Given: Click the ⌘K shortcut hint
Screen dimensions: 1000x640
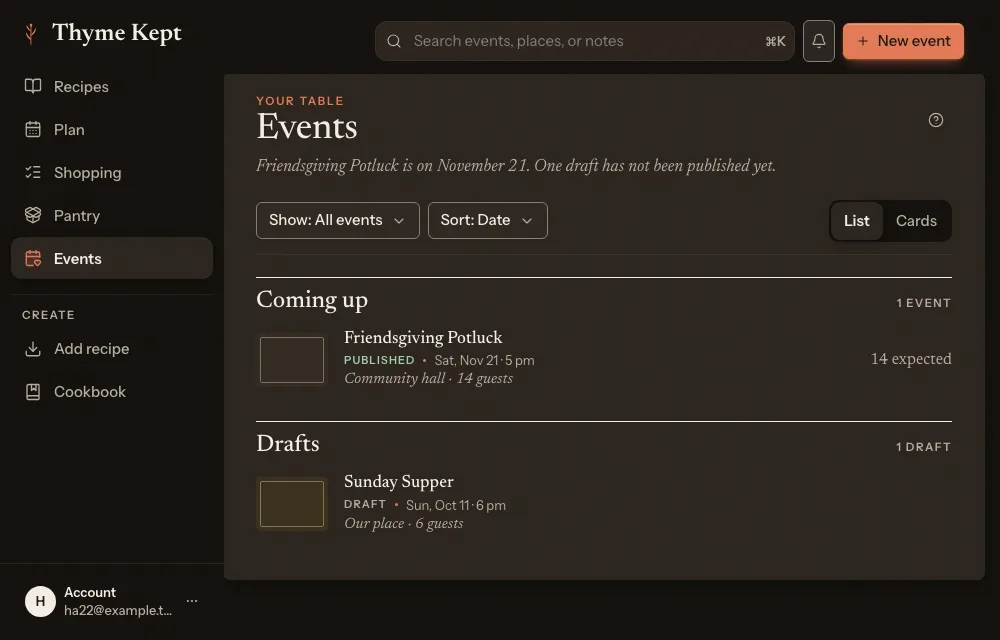Looking at the screenshot, I should [x=775, y=41].
